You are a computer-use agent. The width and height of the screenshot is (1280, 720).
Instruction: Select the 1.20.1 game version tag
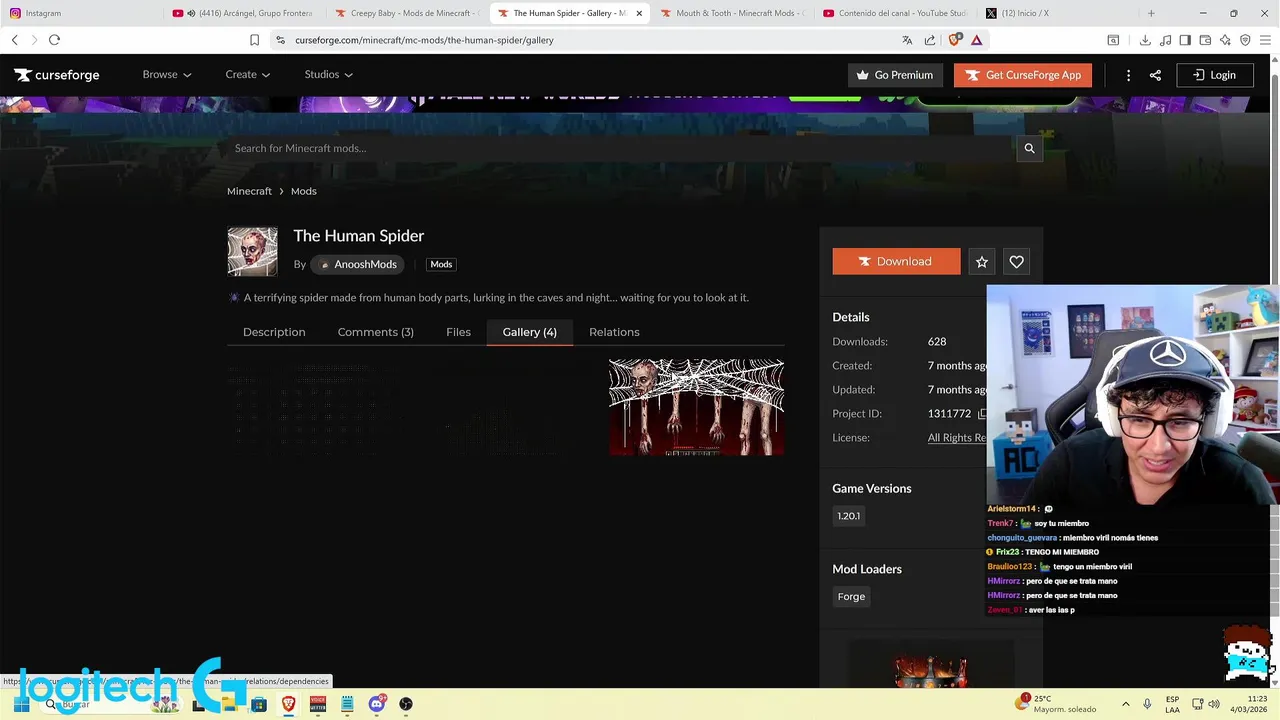(848, 516)
